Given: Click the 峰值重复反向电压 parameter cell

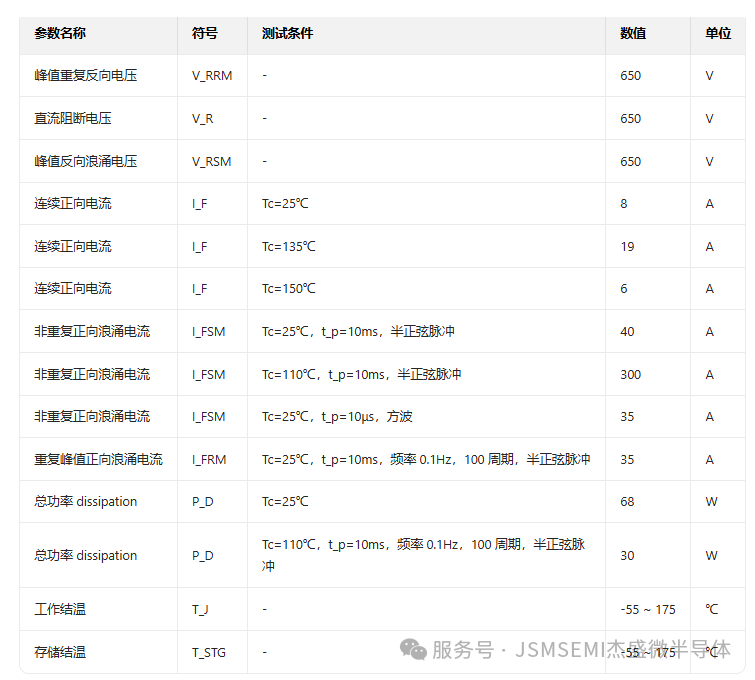Looking at the screenshot, I should coord(85,76).
